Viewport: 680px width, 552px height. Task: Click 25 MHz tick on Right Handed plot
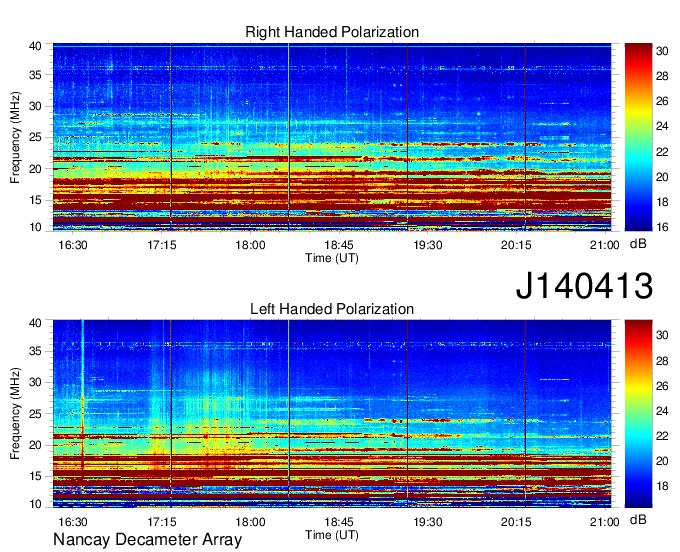35,137
